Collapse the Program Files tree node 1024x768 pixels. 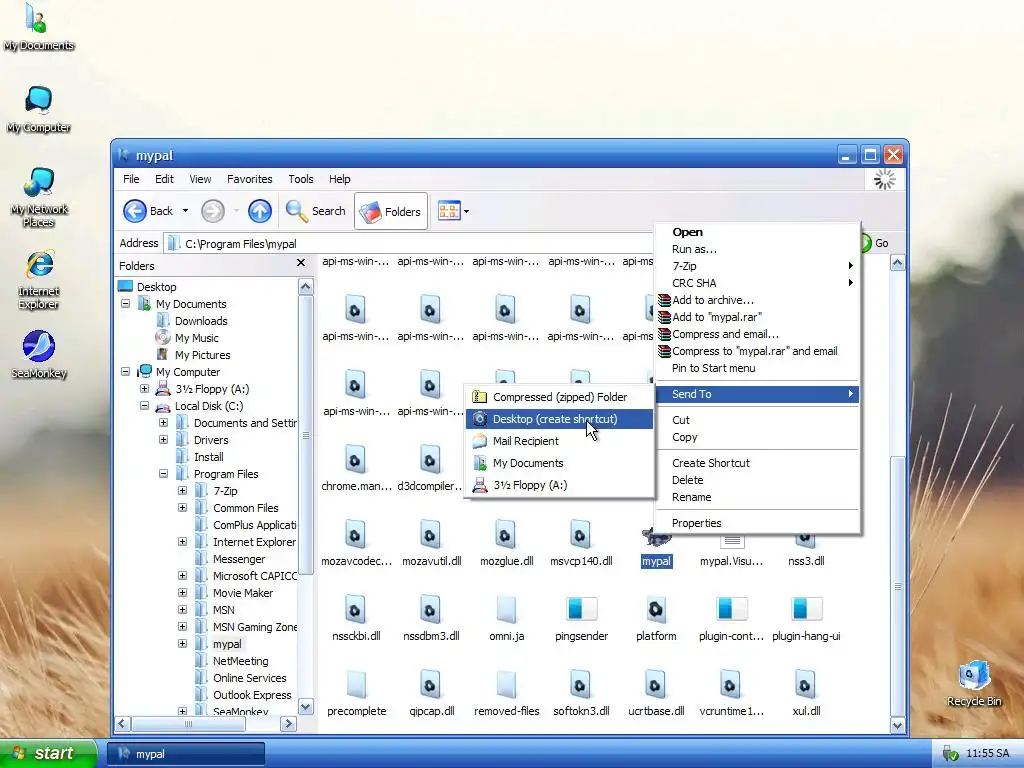pos(163,473)
